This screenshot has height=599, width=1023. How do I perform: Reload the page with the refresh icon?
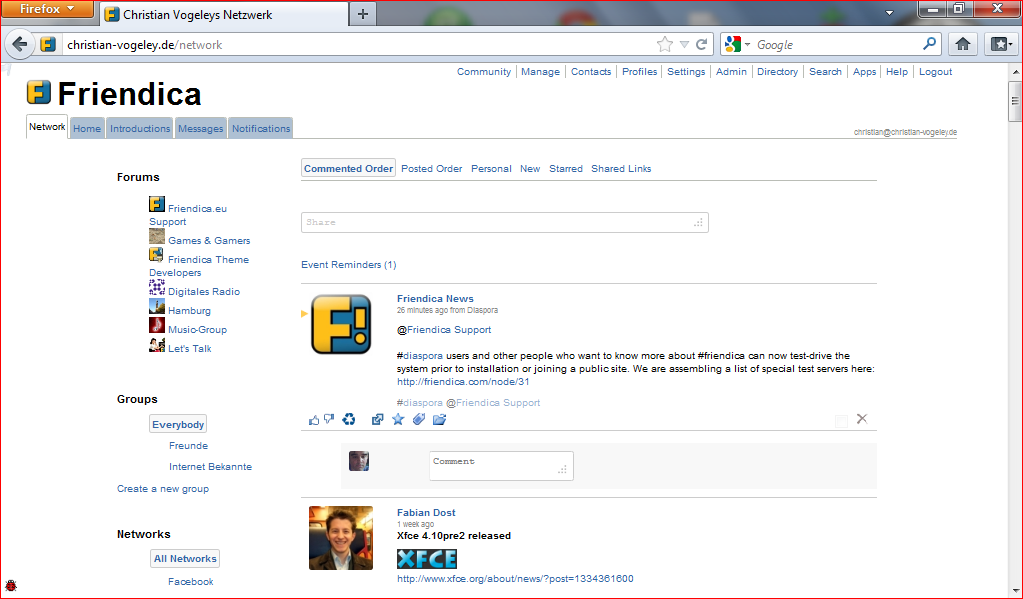click(702, 44)
